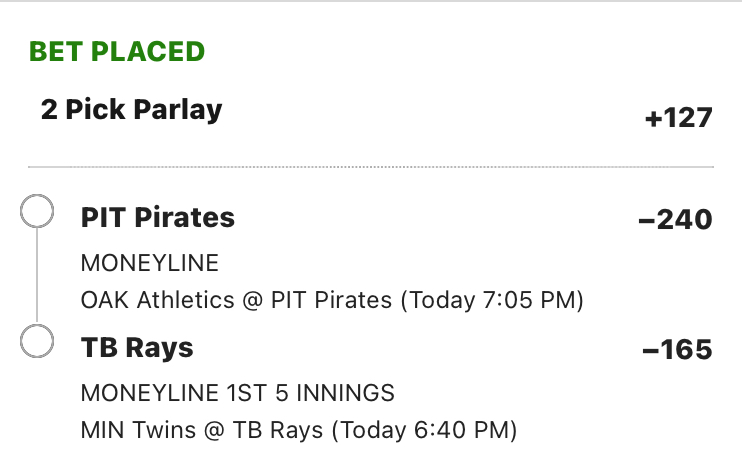
Task: Click the -165 odds for Rays
Action: [677, 350]
